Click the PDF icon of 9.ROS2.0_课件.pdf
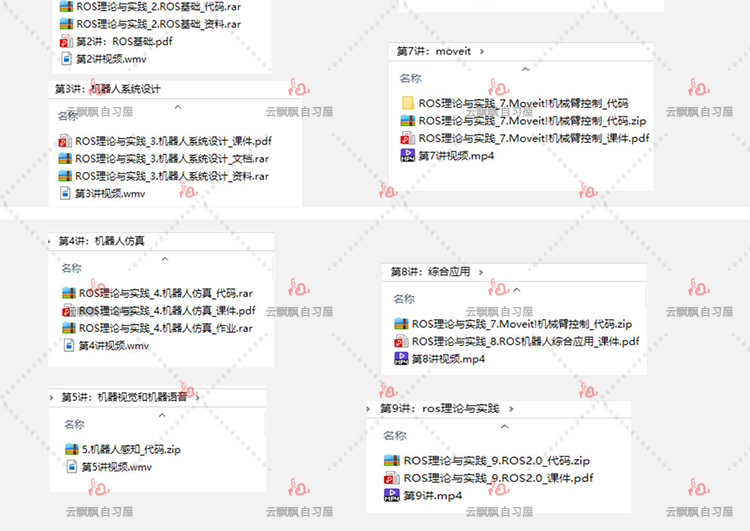 click(x=391, y=478)
